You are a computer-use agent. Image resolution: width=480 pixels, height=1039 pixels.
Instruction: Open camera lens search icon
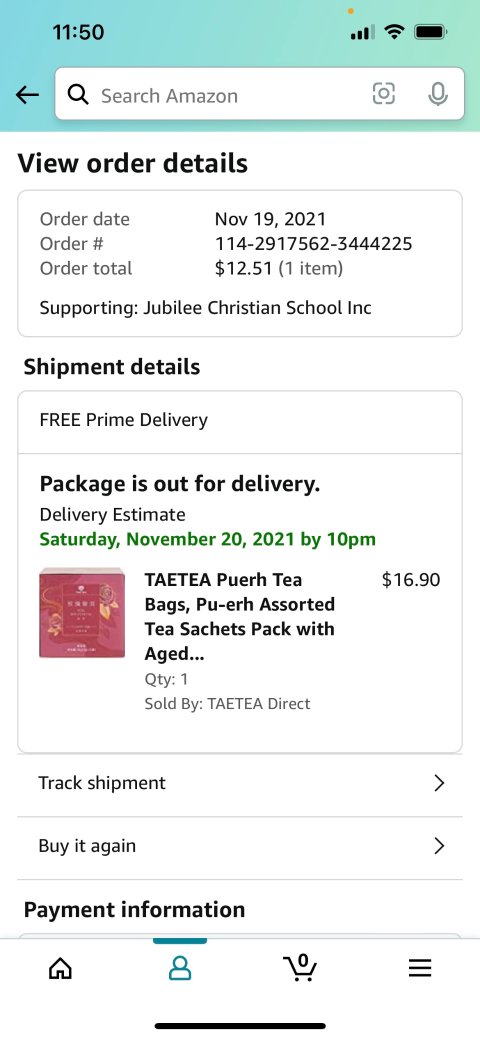[383, 93]
